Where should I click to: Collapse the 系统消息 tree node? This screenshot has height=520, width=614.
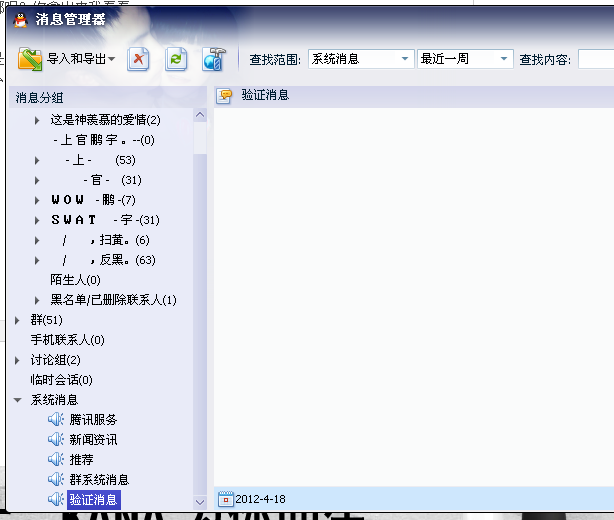[18, 400]
